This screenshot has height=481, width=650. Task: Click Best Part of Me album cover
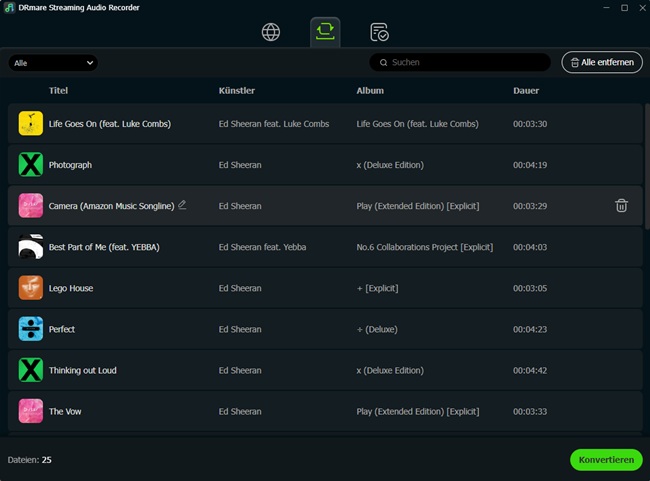point(31,246)
